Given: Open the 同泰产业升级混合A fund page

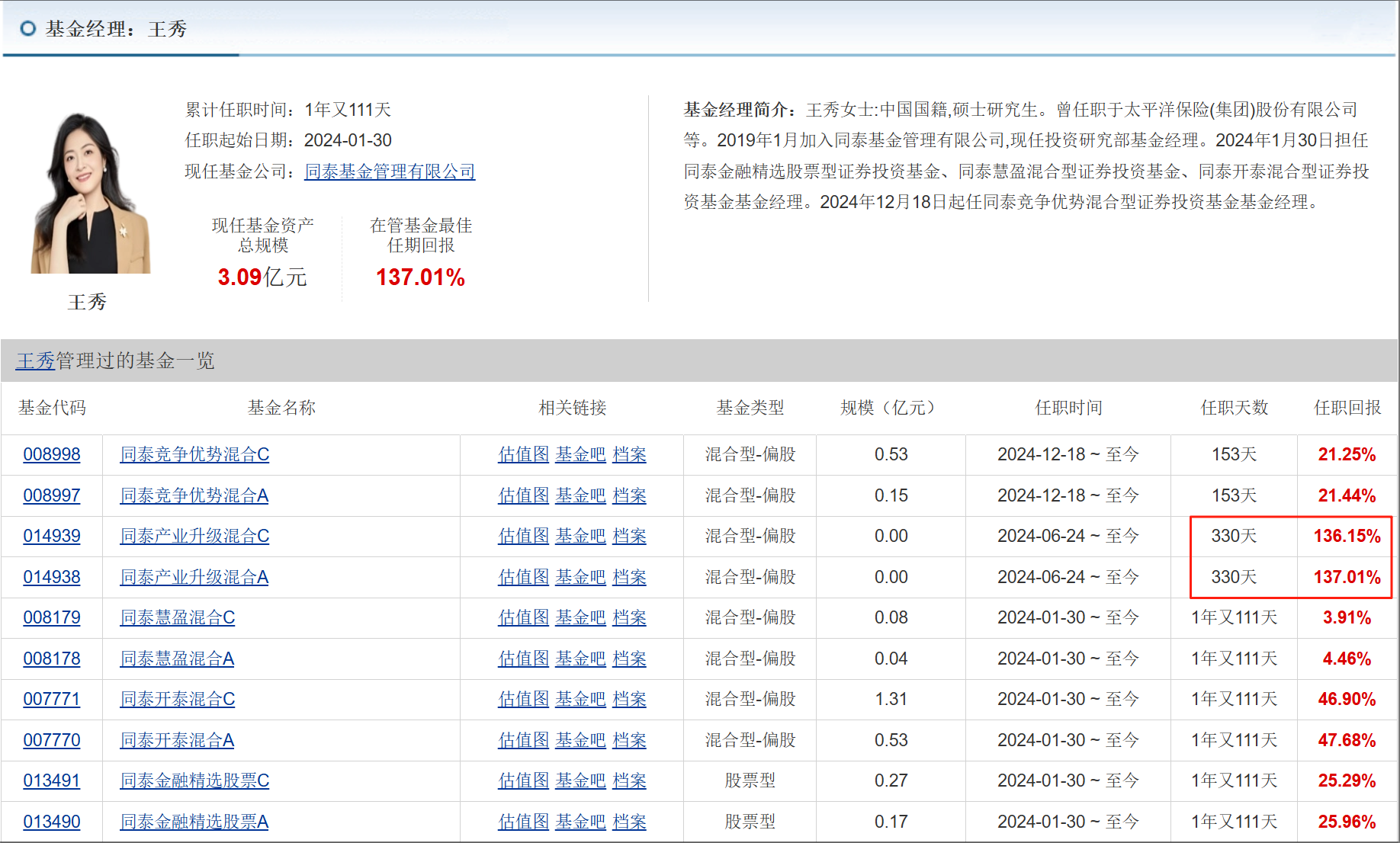Looking at the screenshot, I should pyautogui.click(x=194, y=577).
